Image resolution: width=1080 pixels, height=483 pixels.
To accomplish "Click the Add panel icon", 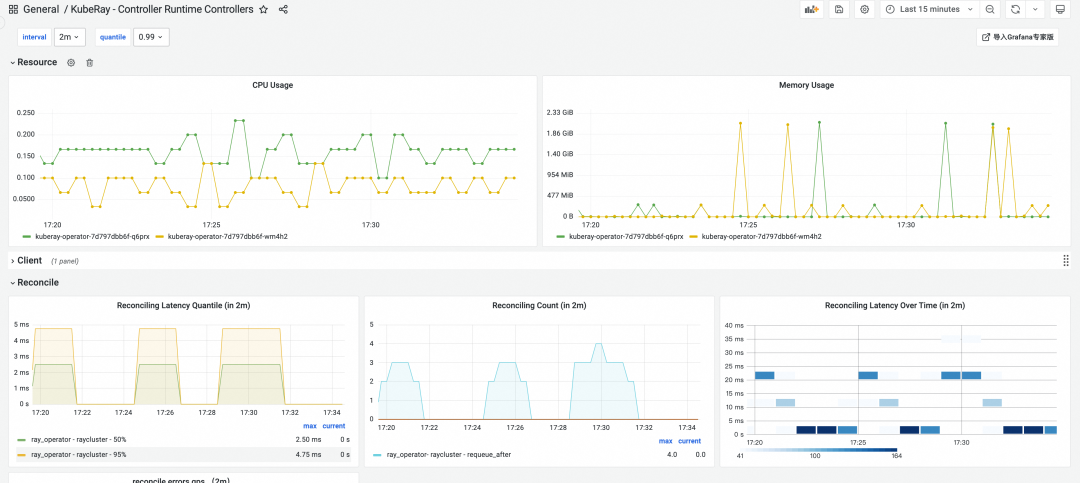I will coord(812,9).
